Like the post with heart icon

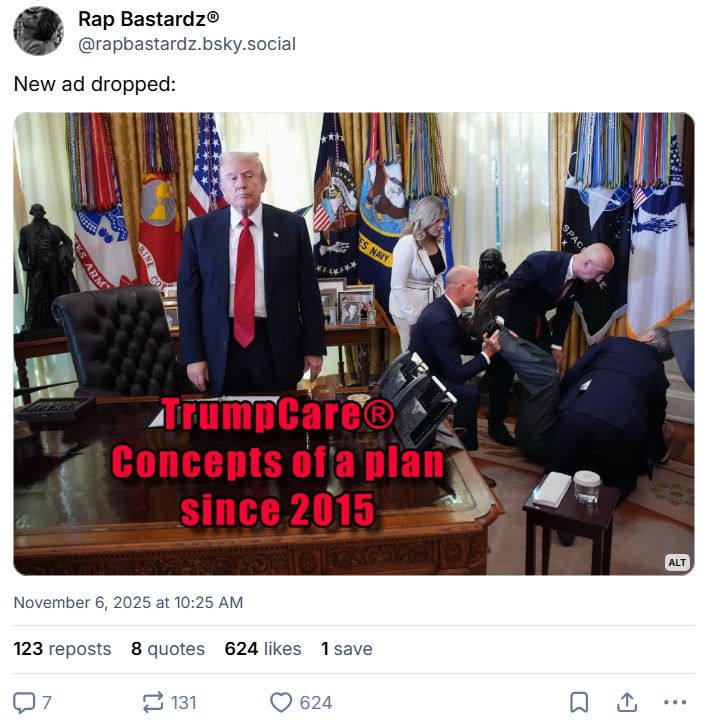pyautogui.click(x=281, y=702)
